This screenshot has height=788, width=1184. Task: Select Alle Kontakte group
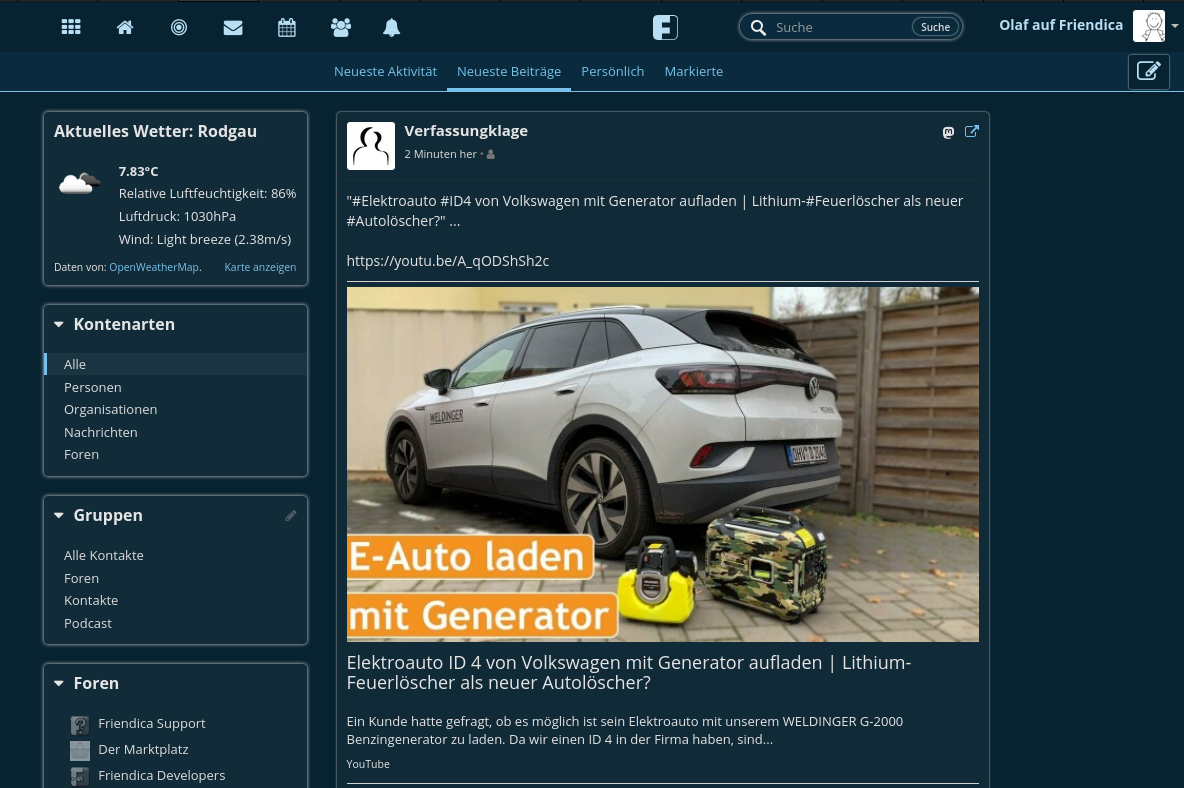tap(103, 556)
